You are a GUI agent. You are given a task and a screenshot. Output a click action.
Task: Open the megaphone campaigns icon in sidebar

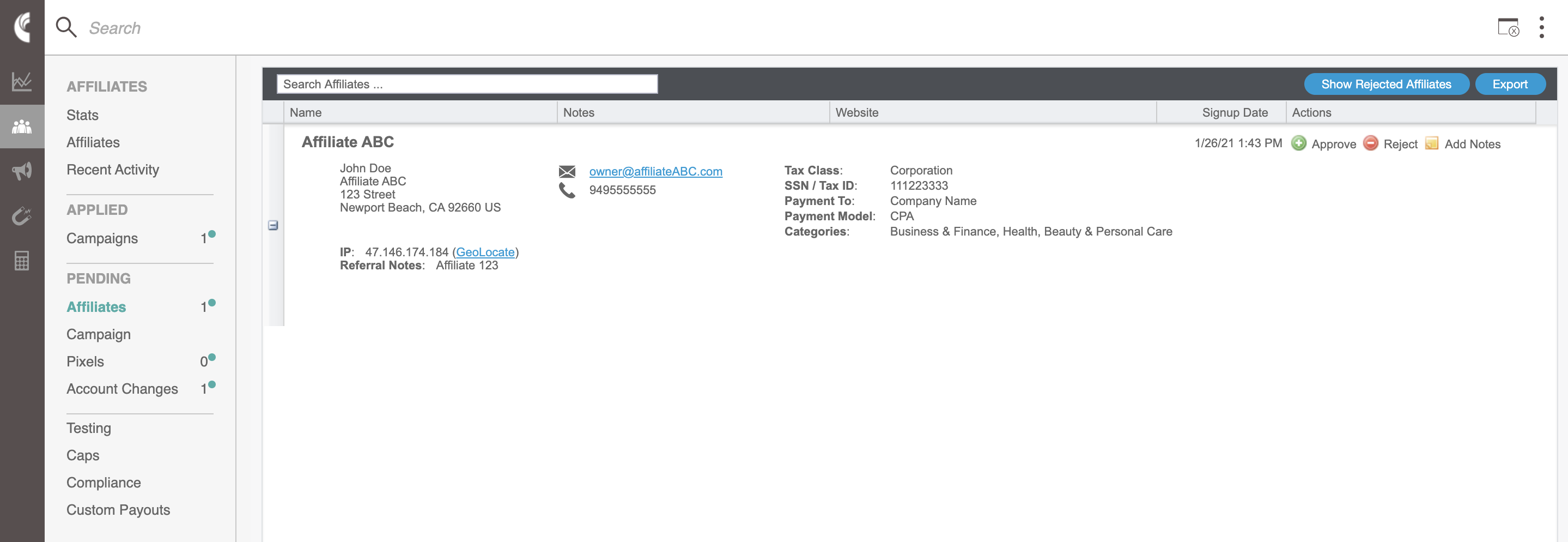click(22, 171)
